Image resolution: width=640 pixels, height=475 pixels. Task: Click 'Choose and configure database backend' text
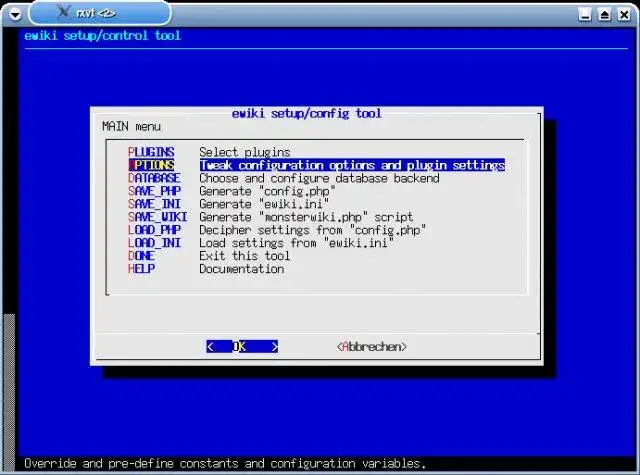click(x=319, y=178)
